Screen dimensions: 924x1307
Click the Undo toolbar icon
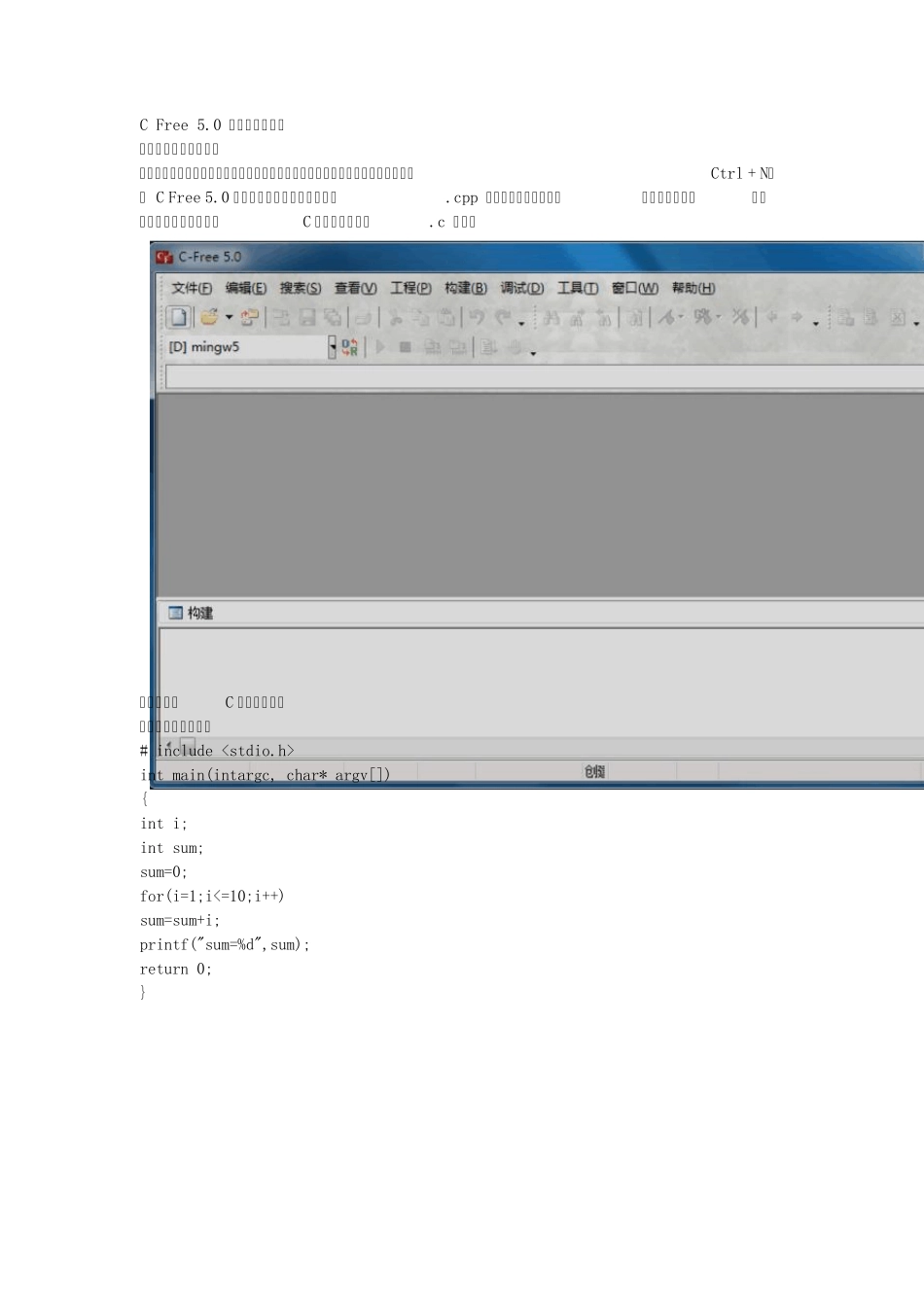(477, 317)
